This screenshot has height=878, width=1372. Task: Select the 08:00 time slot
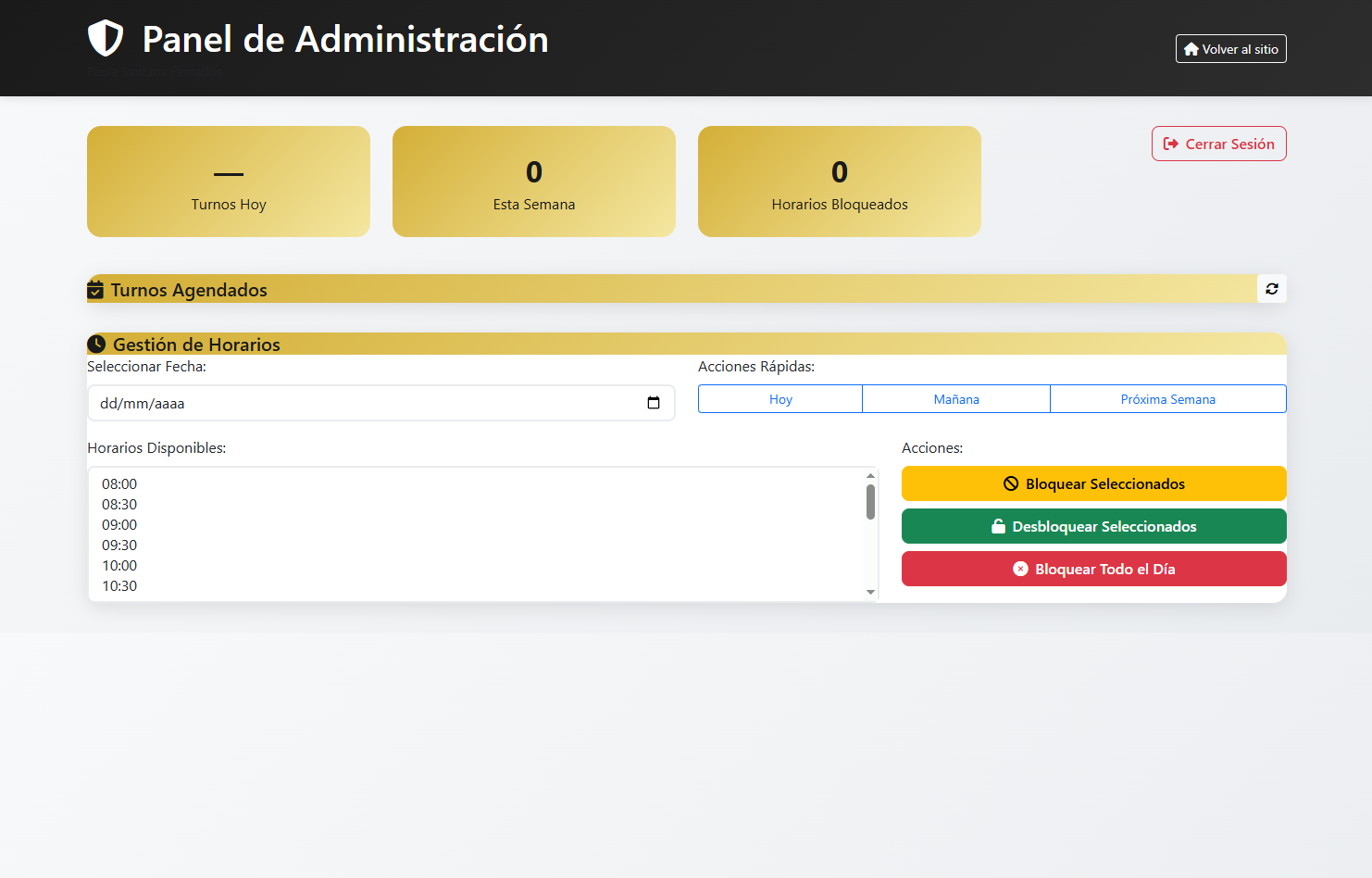pyautogui.click(x=119, y=484)
